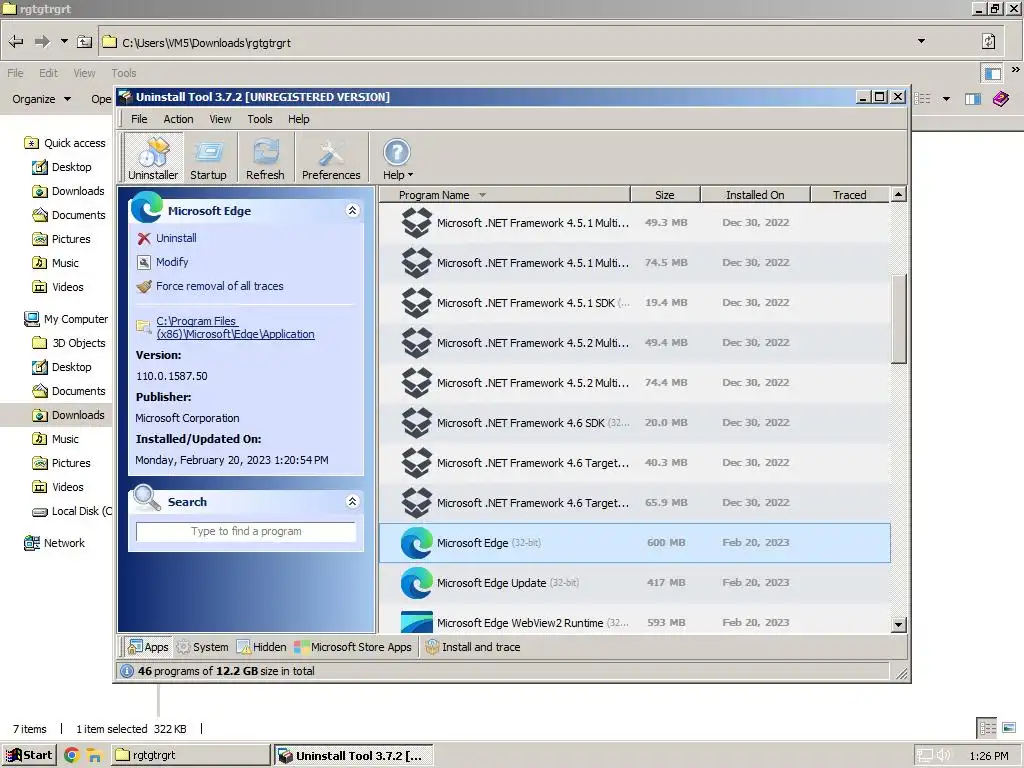Switch Explorer to large icons view
Screen dimensions: 1024x768
click(1009, 728)
